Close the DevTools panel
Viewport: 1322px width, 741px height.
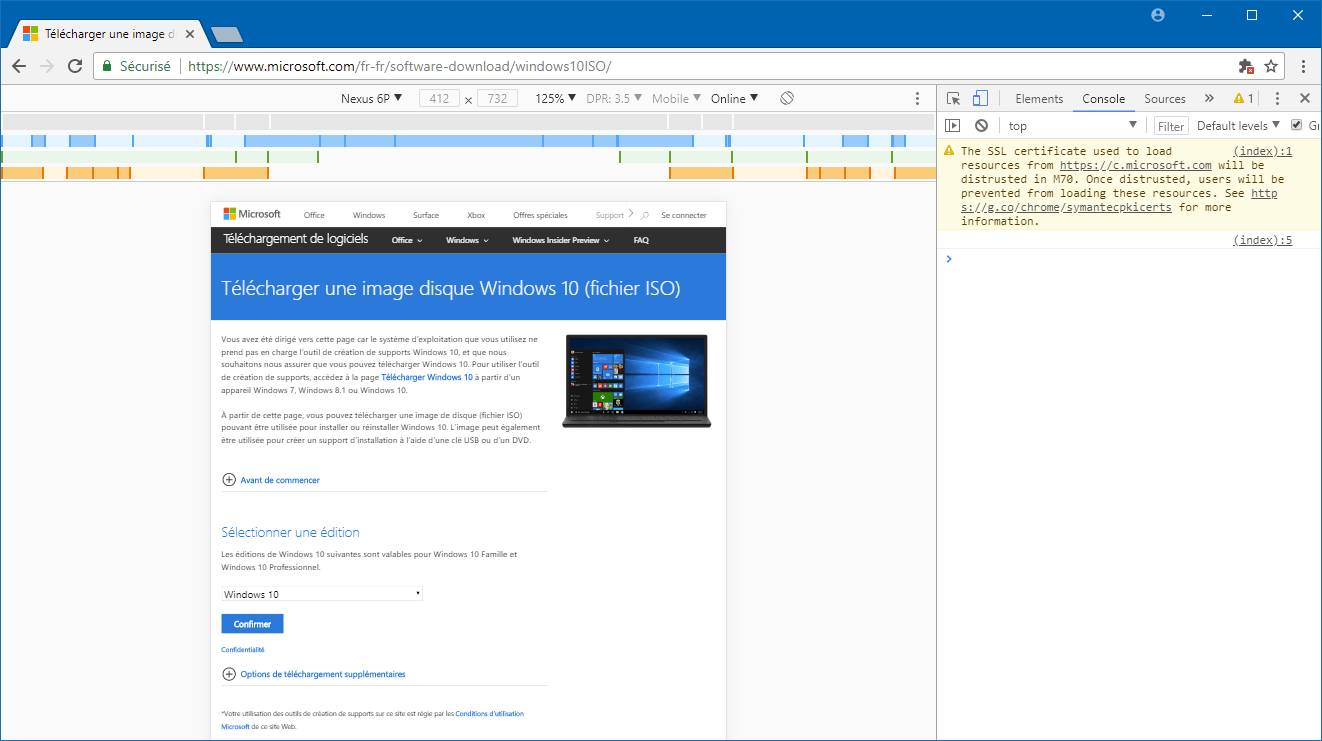point(1304,98)
